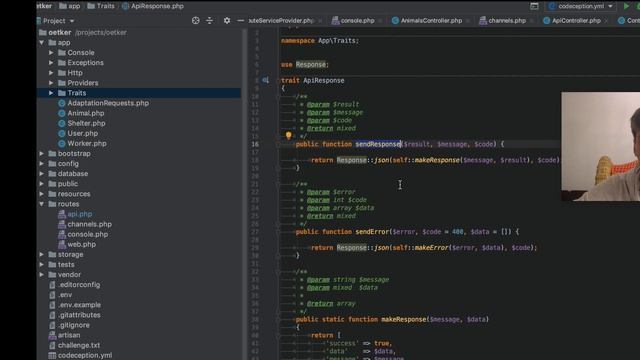The width and height of the screenshot is (640, 360).
Task: Click the sendResponse function name
Action: [x=378, y=144]
